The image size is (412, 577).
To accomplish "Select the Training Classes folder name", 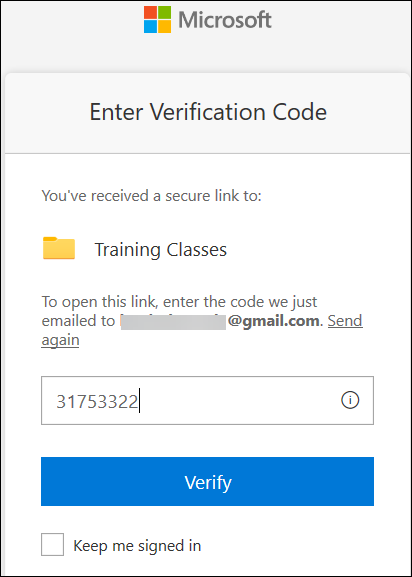I will pyautogui.click(x=161, y=249).
